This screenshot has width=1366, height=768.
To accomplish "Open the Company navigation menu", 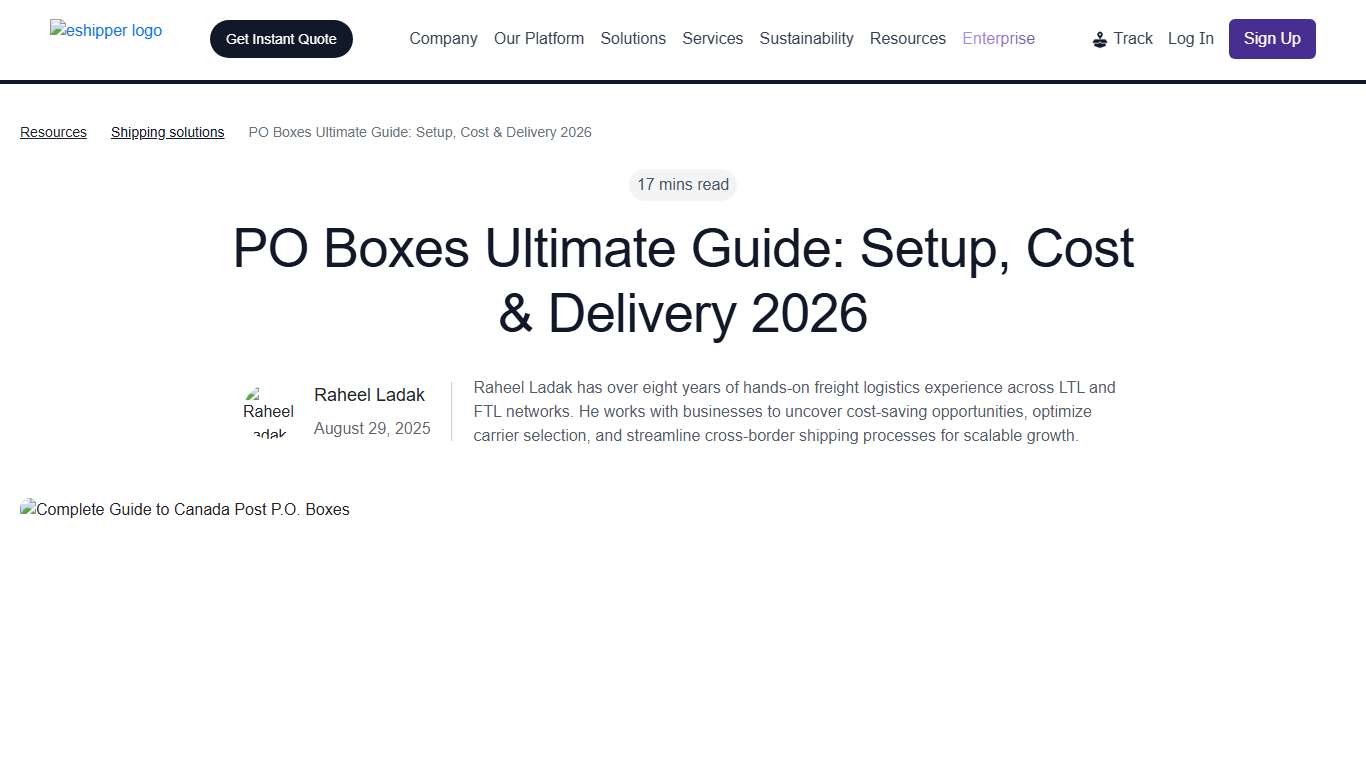I will (443, 38).
